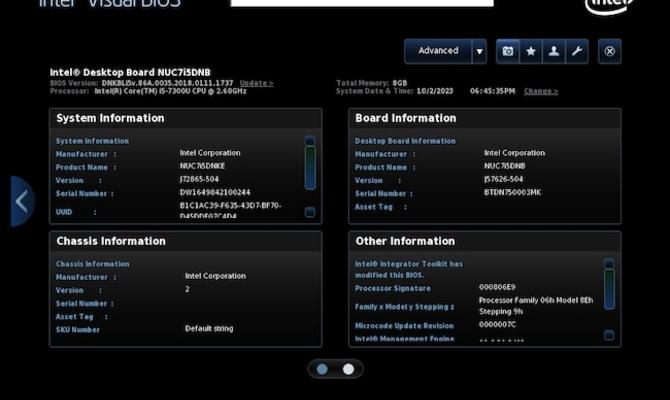Click scroll-down button in Other Information
The image size is (670, 400).
point(609,335)
